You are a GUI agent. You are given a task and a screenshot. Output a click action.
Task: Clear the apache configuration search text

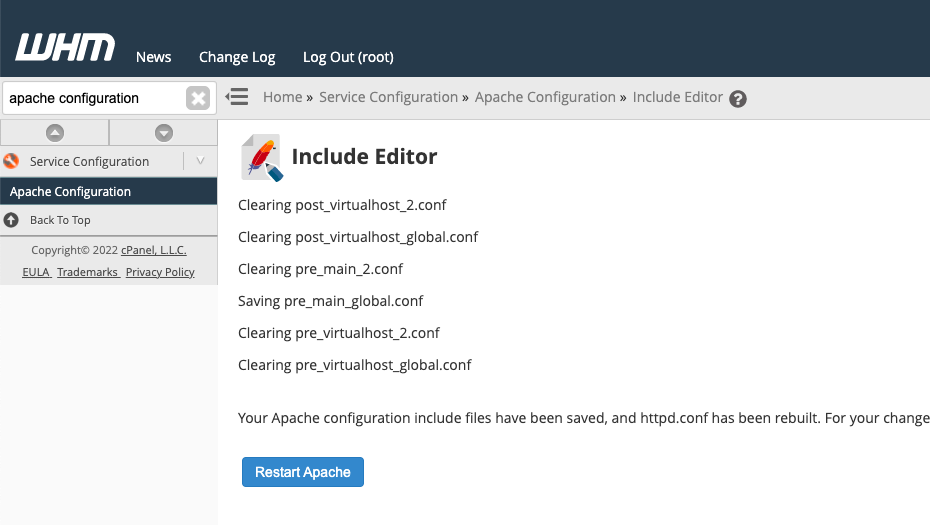198,98
